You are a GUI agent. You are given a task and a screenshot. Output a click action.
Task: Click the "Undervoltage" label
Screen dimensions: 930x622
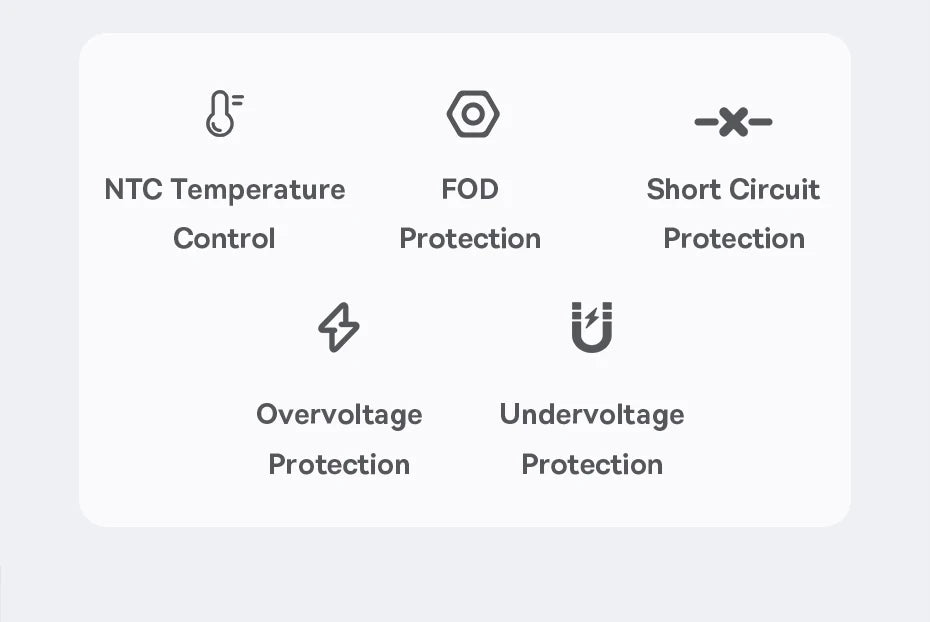click(592, 414)
